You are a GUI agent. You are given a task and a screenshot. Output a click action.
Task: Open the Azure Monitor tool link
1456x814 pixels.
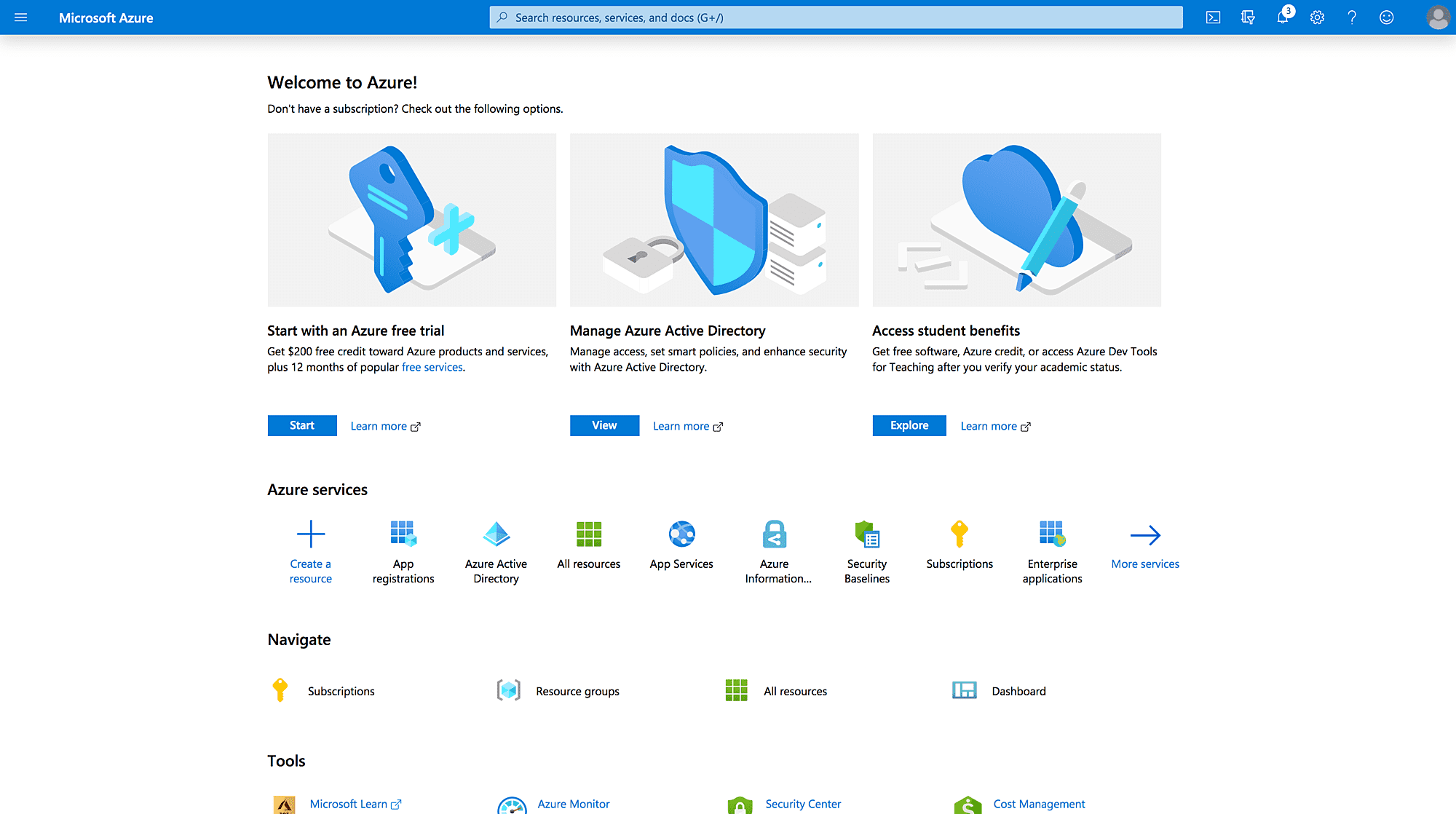pyautogui.click(x=574, y=804)
